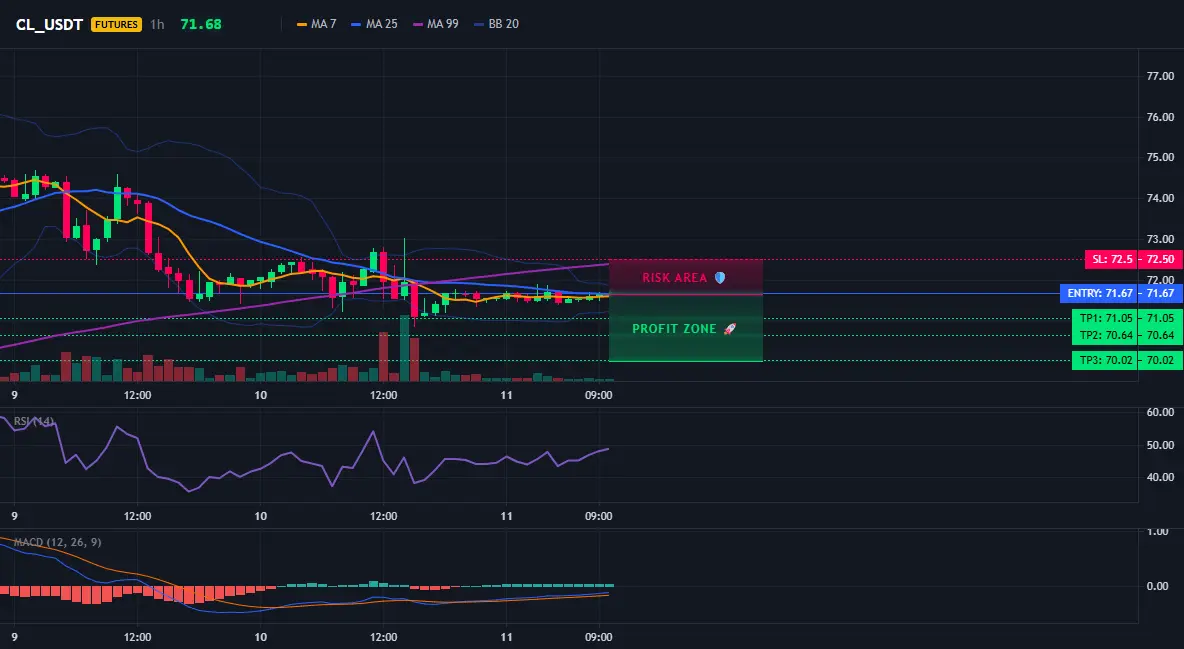The width and height of the screenshot is (1184, 649).
Task: Click the CL_USDT symbol name
Action: point(49,24)
